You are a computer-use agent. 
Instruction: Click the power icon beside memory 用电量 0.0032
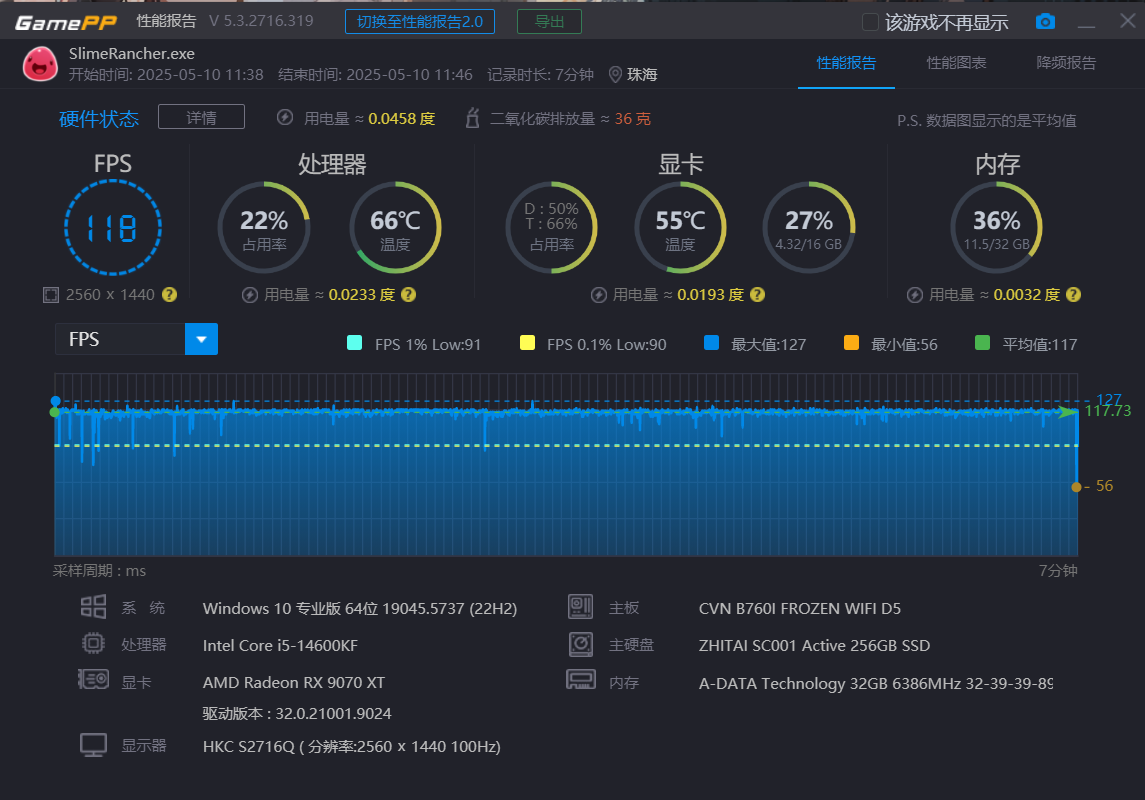coord(914,295)
